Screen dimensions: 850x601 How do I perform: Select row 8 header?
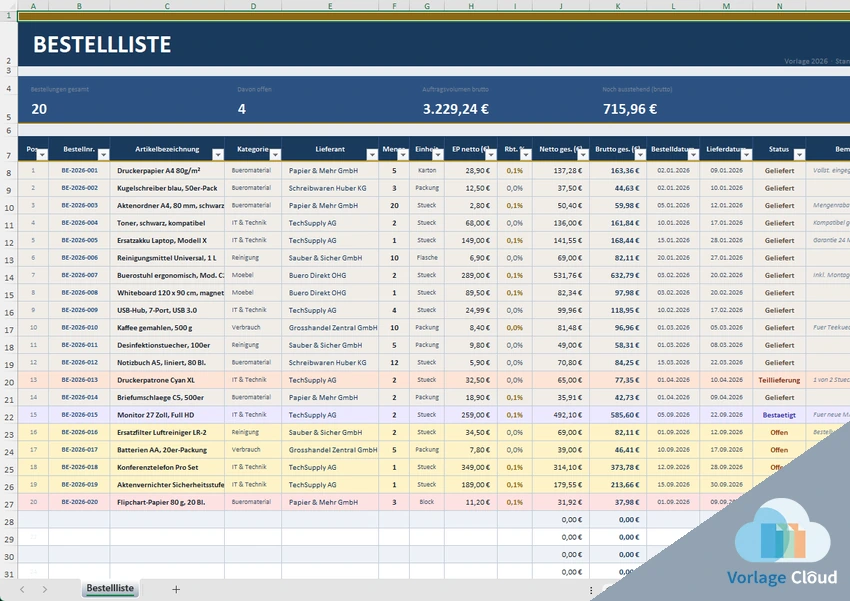coord(9,173)
